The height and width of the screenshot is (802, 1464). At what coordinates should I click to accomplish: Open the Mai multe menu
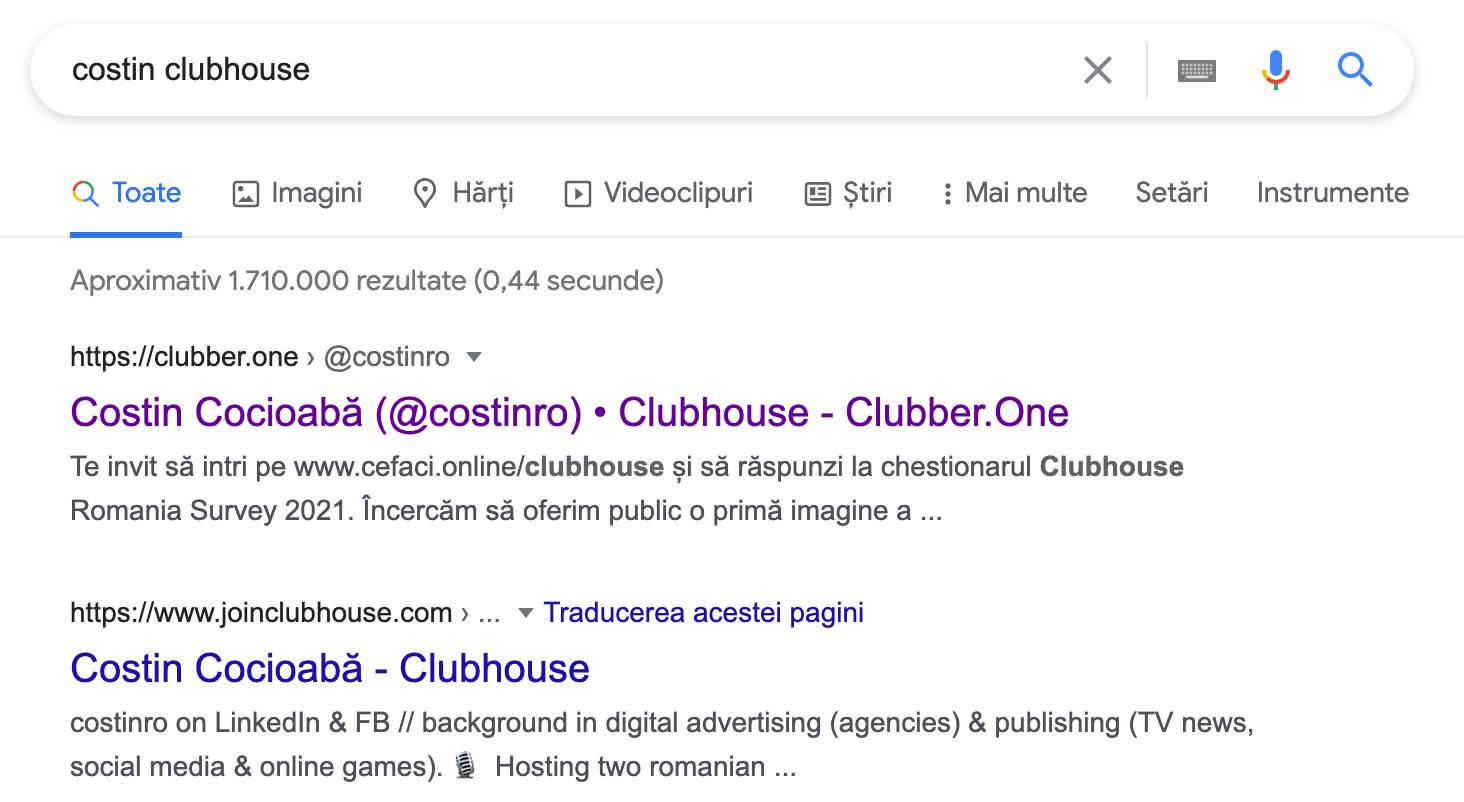click(x=1014, y=193)
